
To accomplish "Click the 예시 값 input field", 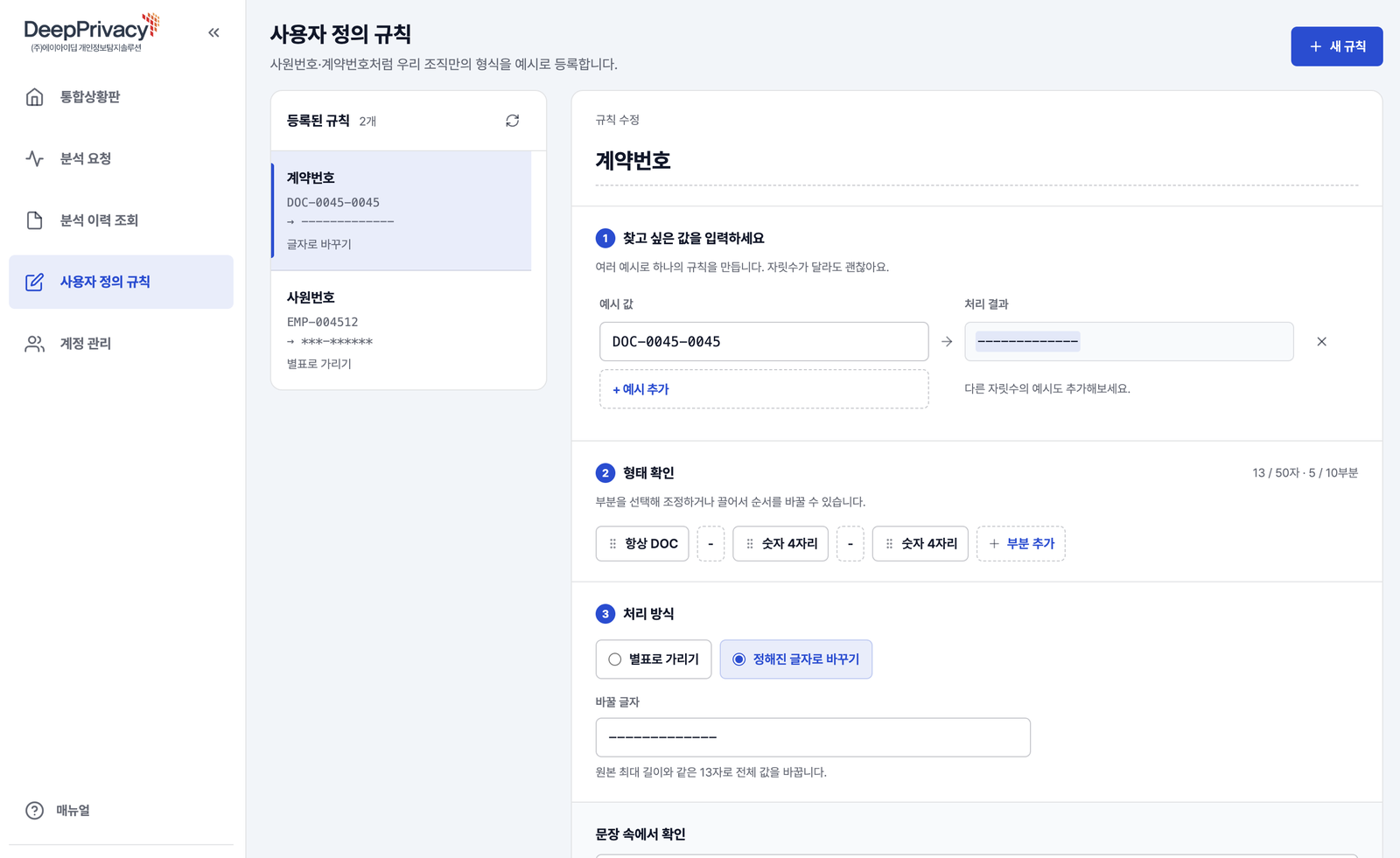I will pyautogui.click(x=764, y=342).
